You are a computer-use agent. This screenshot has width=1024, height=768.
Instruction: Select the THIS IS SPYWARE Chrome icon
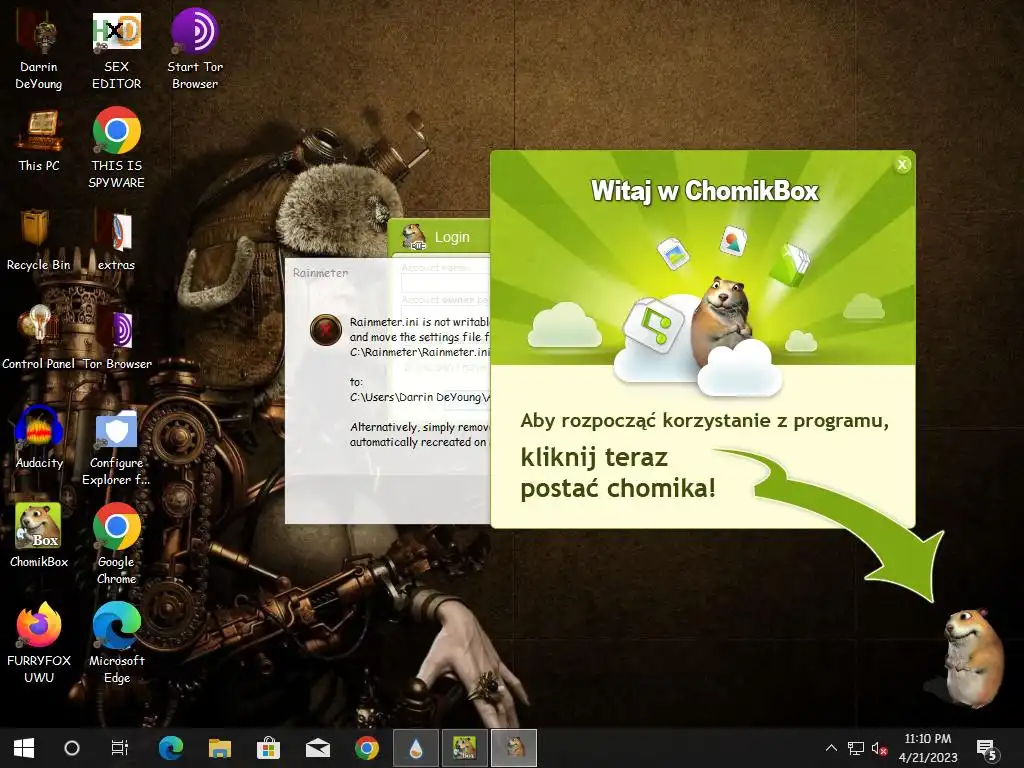click(116, 148)
